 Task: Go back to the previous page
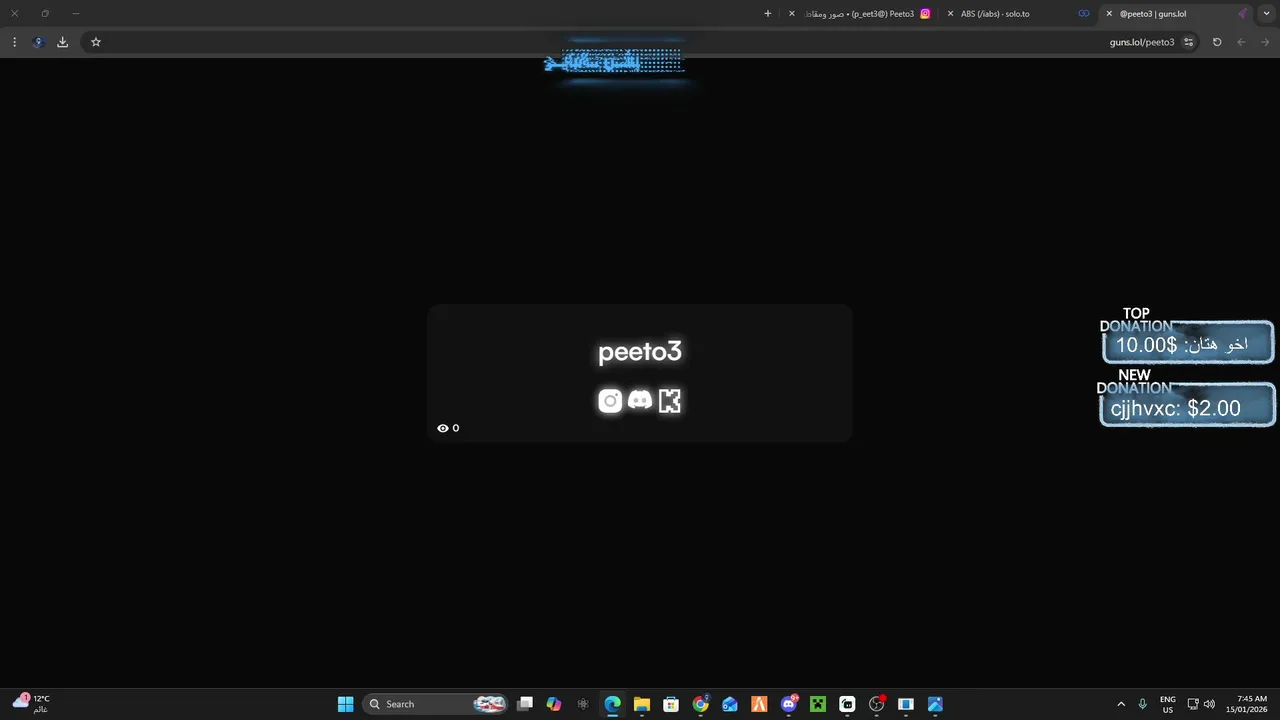tap(1265, 42)
